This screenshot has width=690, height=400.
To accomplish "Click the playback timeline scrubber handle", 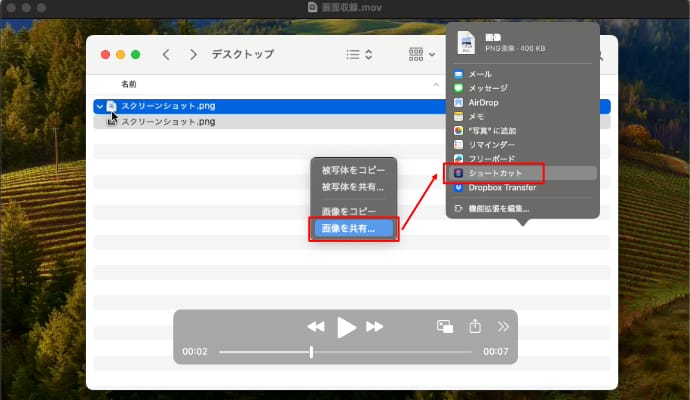I will [x=311, y=352].
